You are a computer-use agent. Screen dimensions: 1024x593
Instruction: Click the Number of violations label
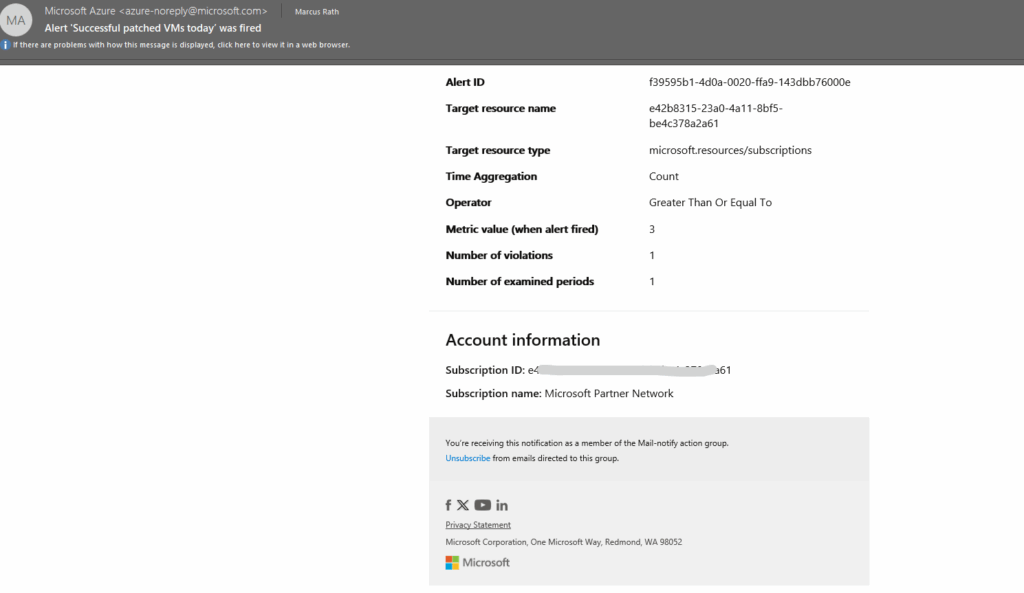(x=499, y=255)
